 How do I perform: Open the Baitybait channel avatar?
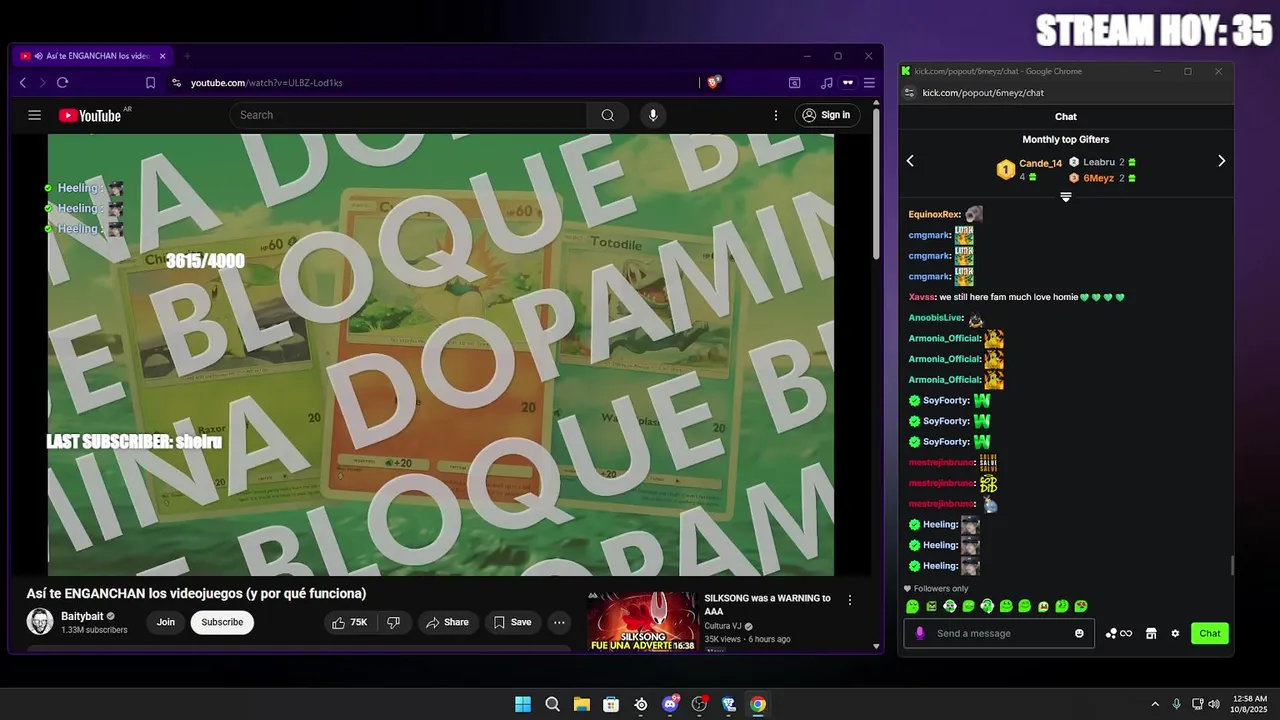40,622
